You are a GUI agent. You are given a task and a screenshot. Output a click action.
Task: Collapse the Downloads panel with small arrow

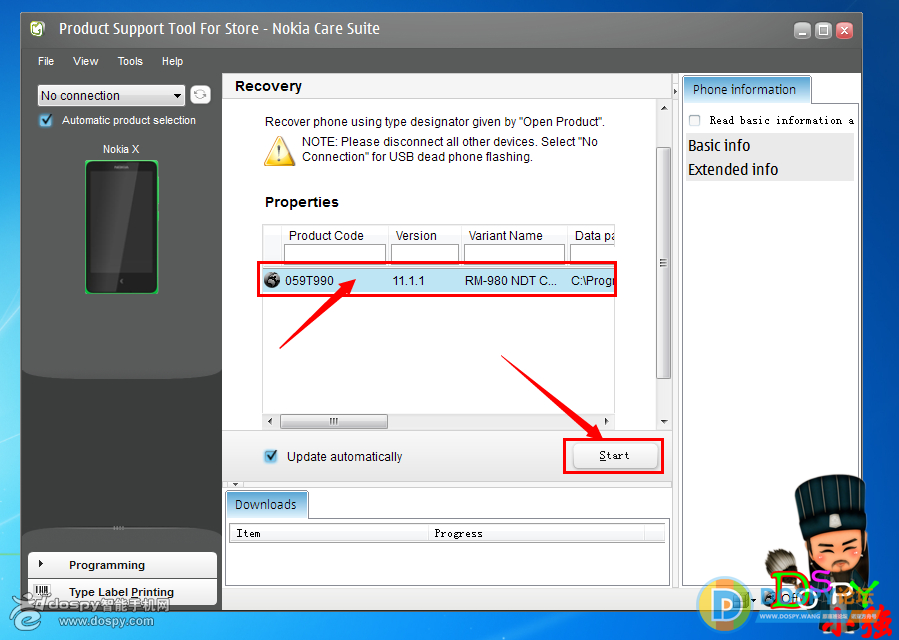[x=235, y=485]
